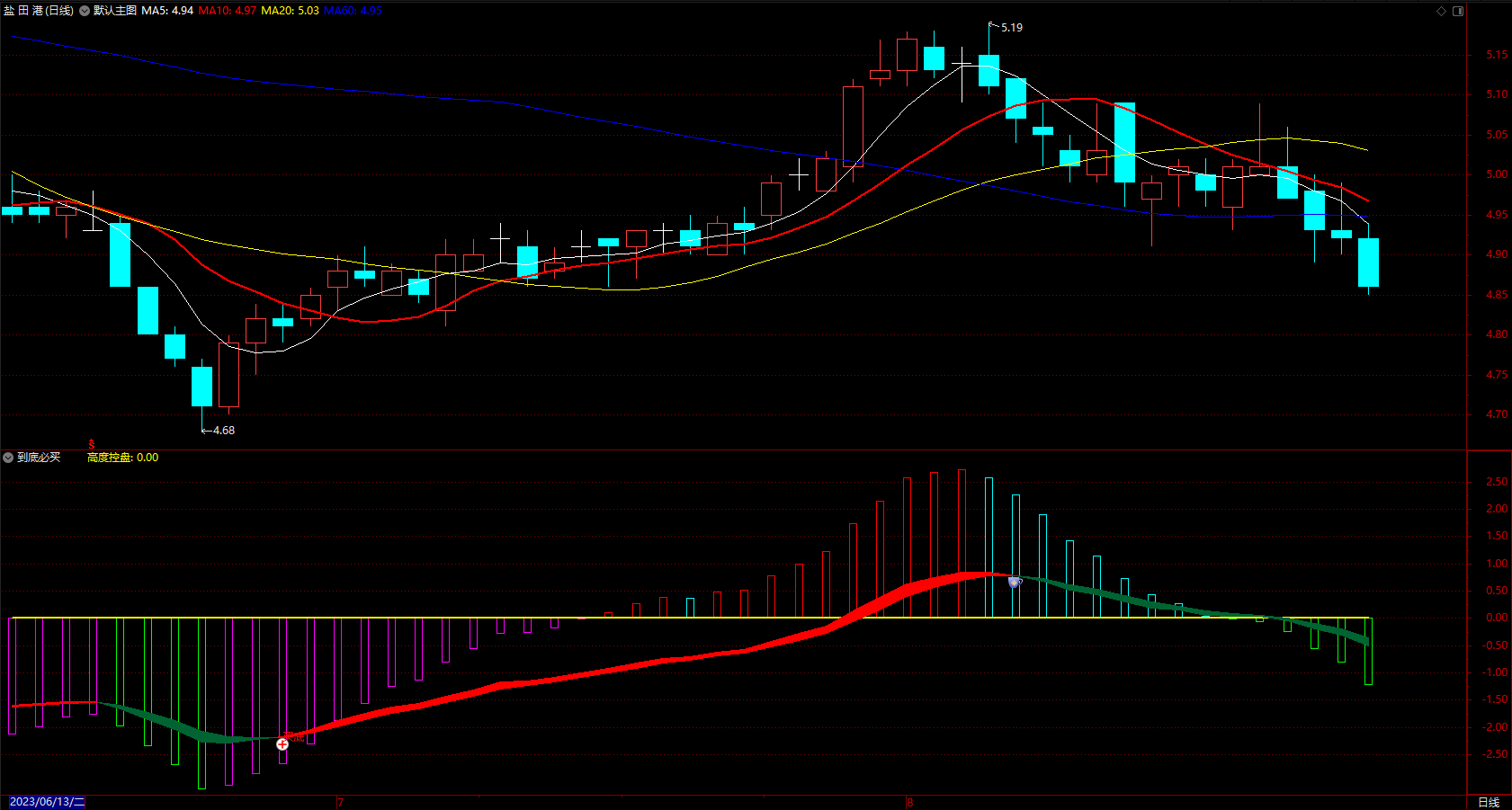Click the white plus buy-signal marker
The image size is (1512, 810).
point(282,743)
